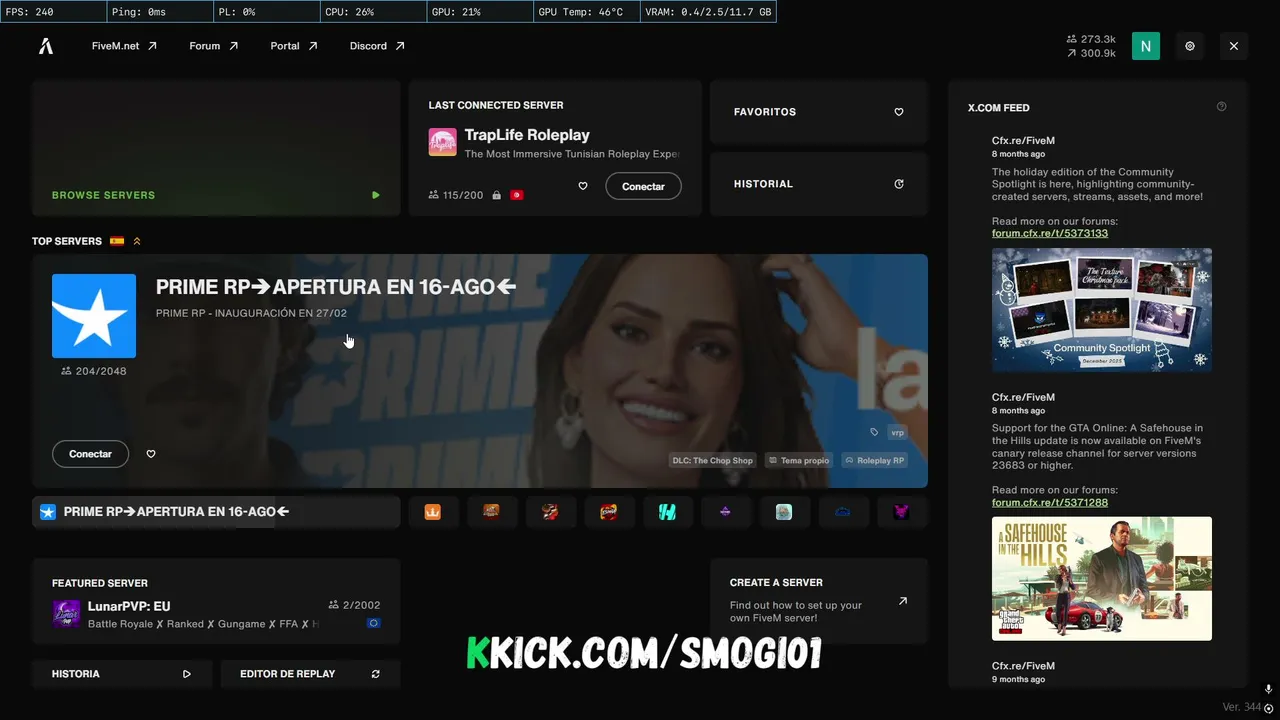
Task: Click the Roleplay RP tag
Action: 874,460
